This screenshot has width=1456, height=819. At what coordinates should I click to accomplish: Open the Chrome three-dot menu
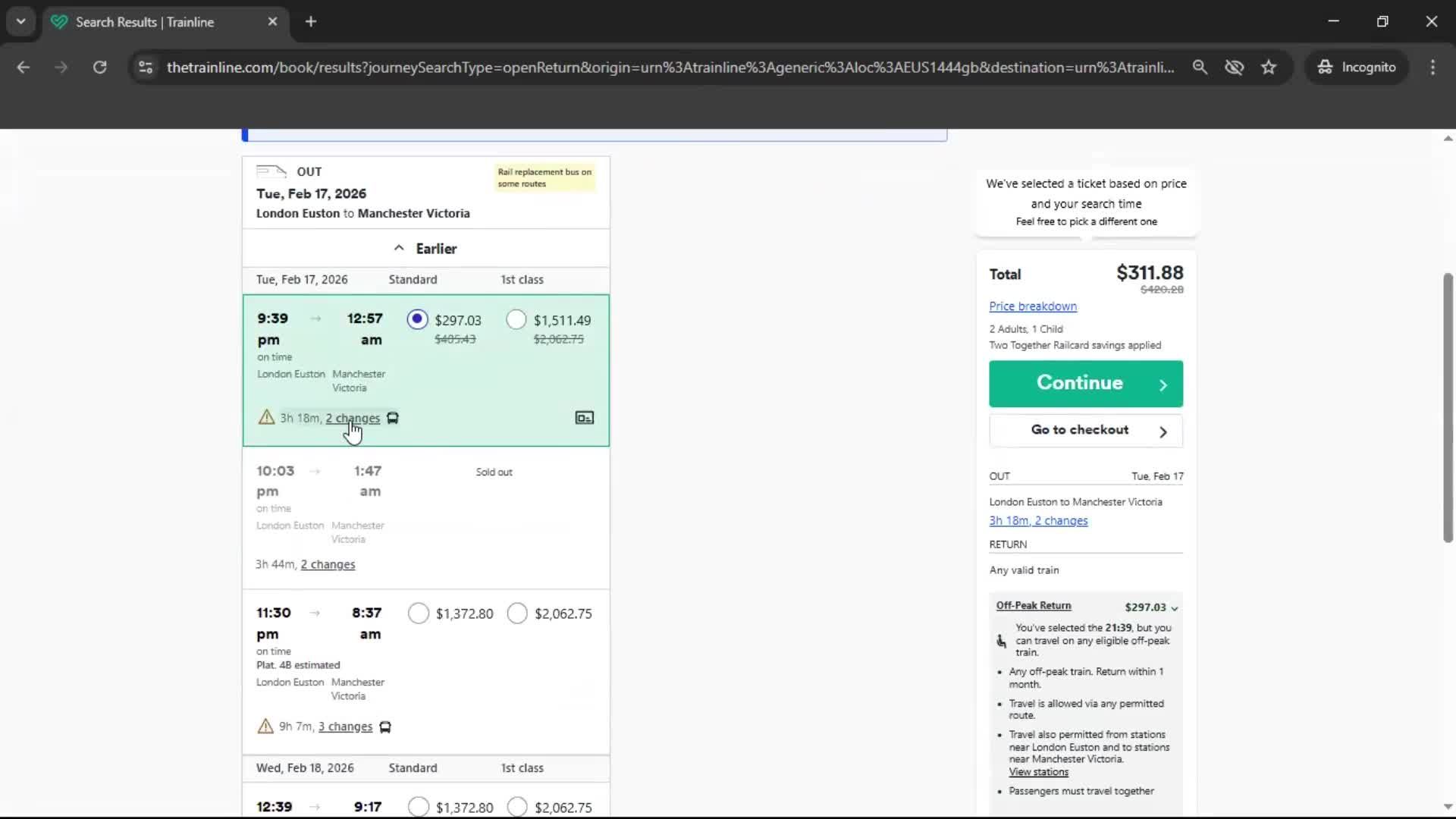1432,67
